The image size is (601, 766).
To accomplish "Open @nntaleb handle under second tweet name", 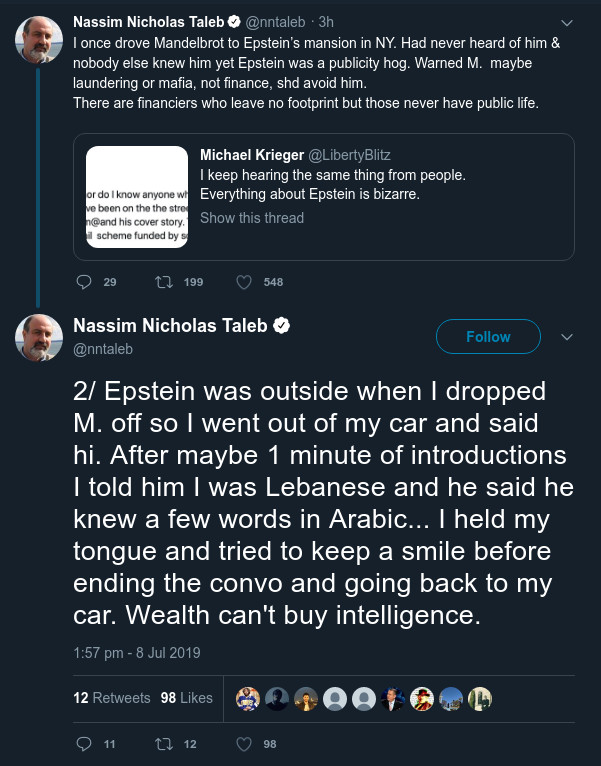I will coord(103,349).
